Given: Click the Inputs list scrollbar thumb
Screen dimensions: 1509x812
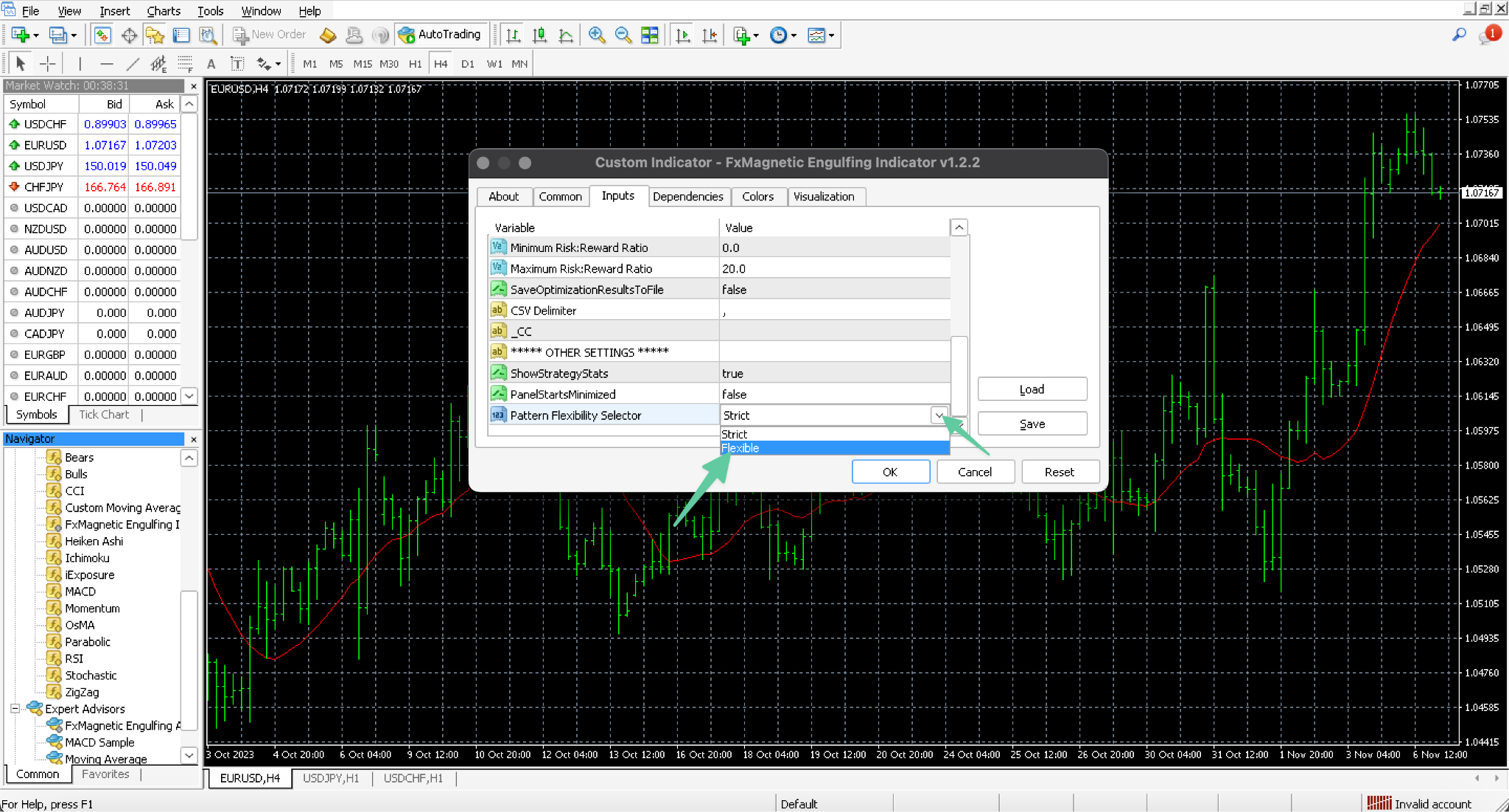Looking at the screenshot, I should point(959,376).
